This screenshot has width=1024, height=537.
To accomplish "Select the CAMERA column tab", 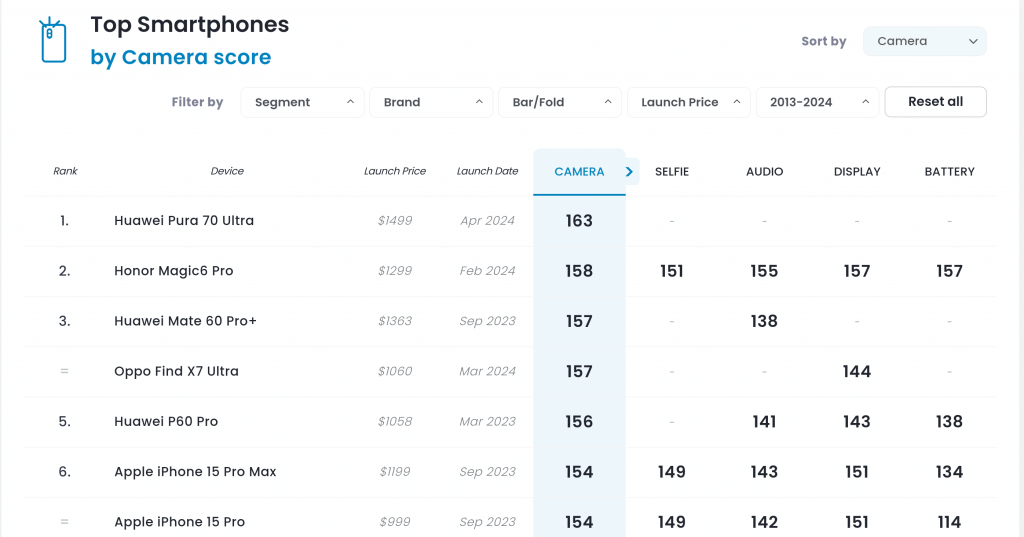I will tap(579, 172).
